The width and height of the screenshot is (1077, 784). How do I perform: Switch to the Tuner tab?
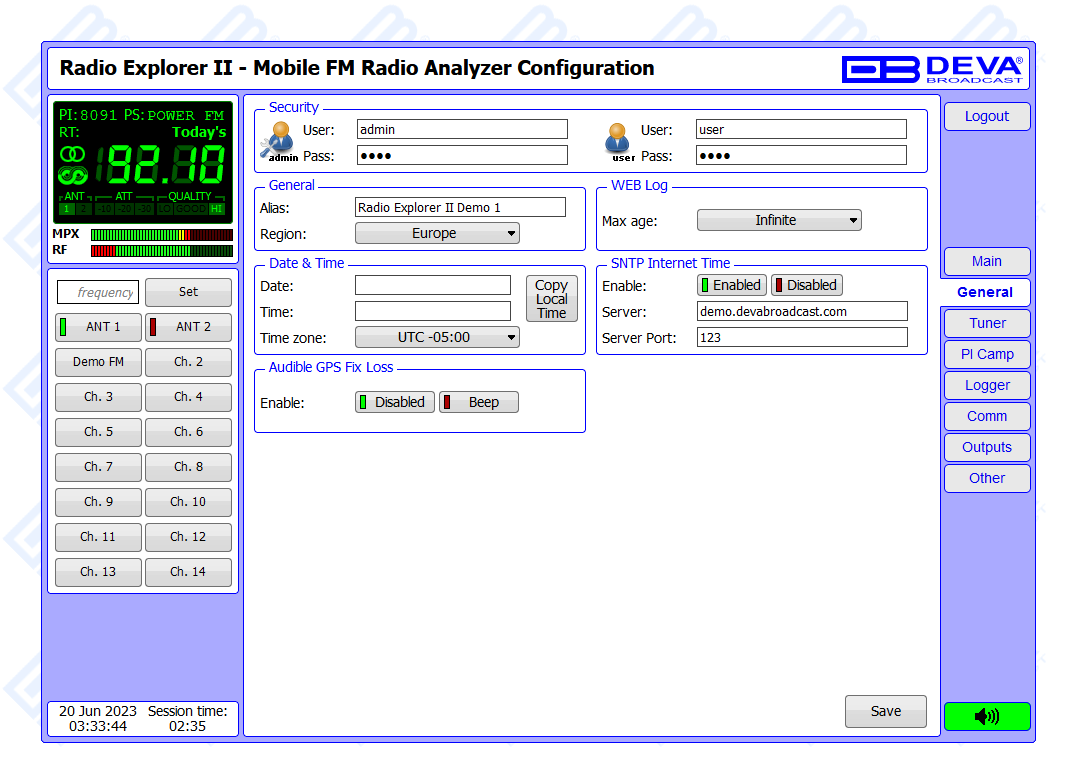coord(986,323)
